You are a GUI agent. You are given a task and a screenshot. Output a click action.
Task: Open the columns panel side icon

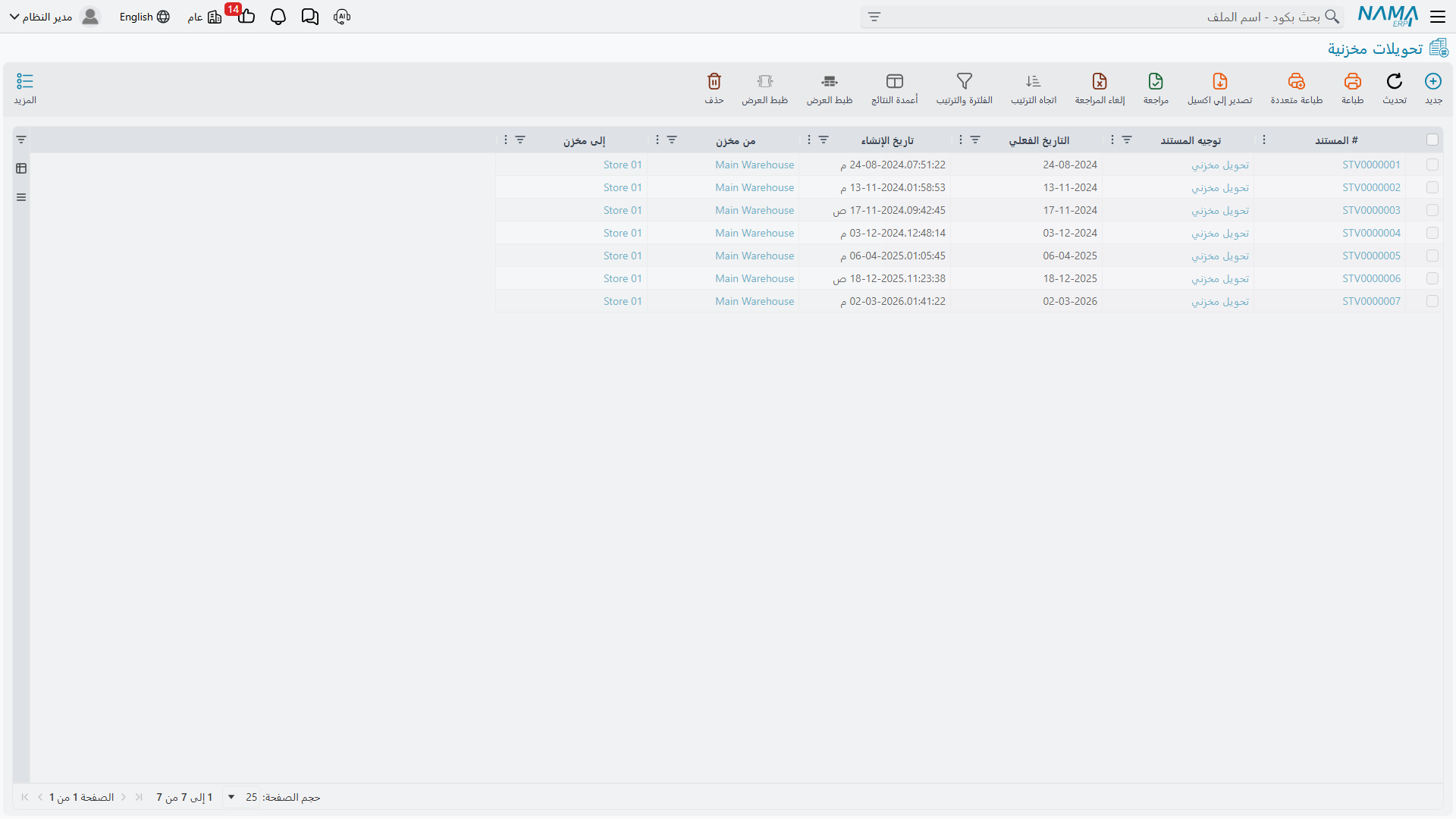[21, 168]
